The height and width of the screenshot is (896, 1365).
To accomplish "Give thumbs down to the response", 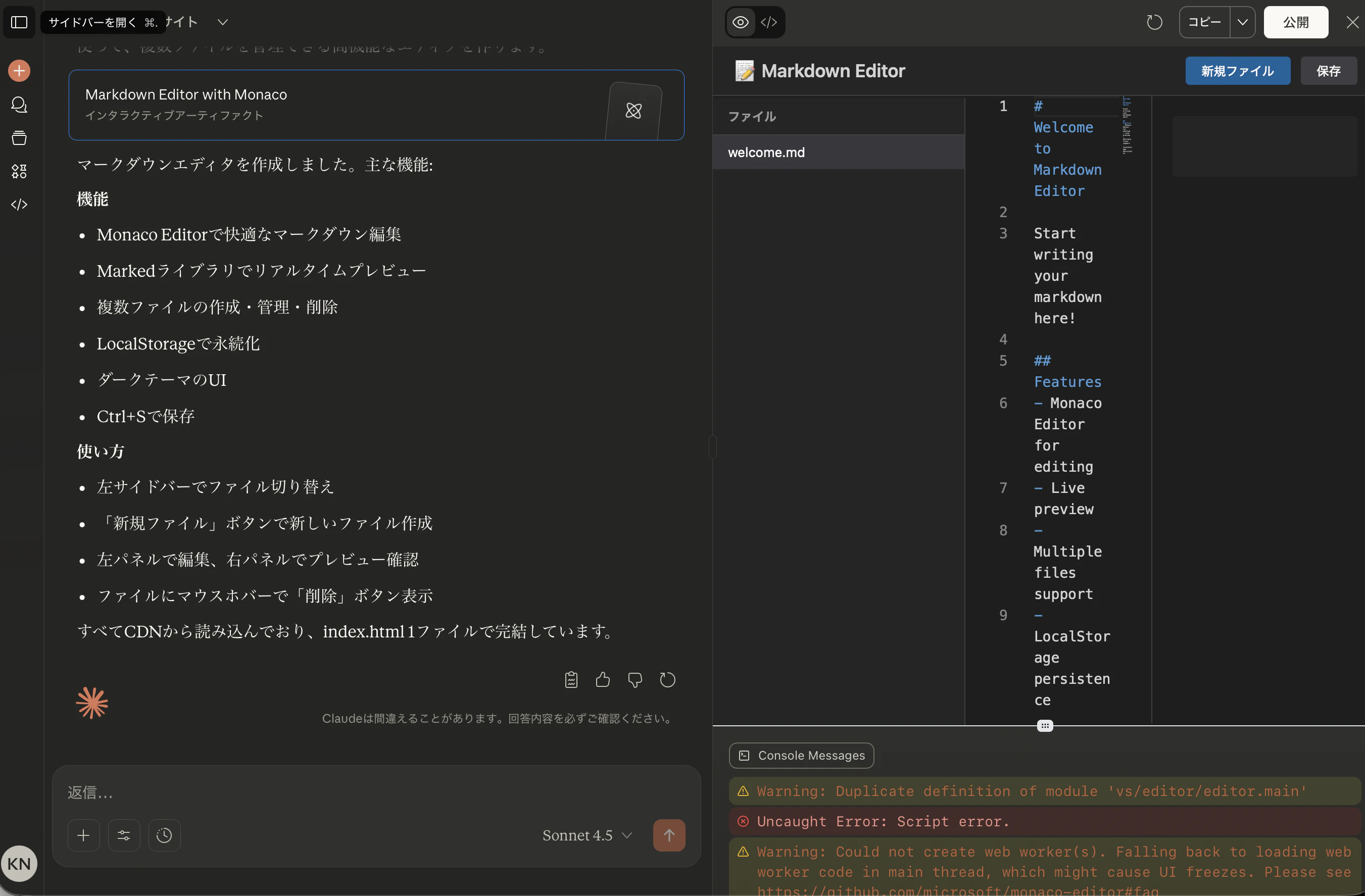I will click(x=635, y=680).
